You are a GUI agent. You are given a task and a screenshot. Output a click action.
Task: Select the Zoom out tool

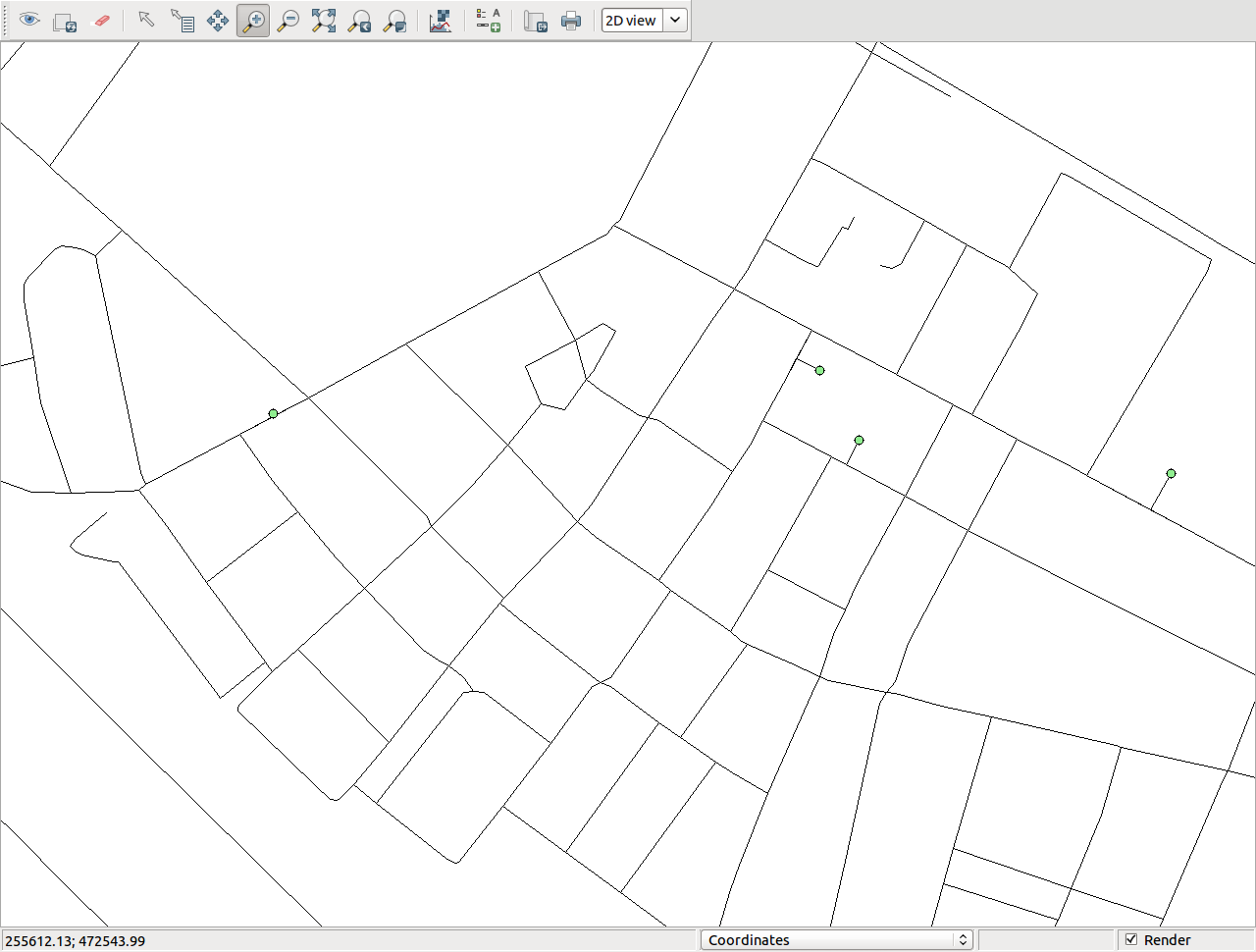(288, 21)
